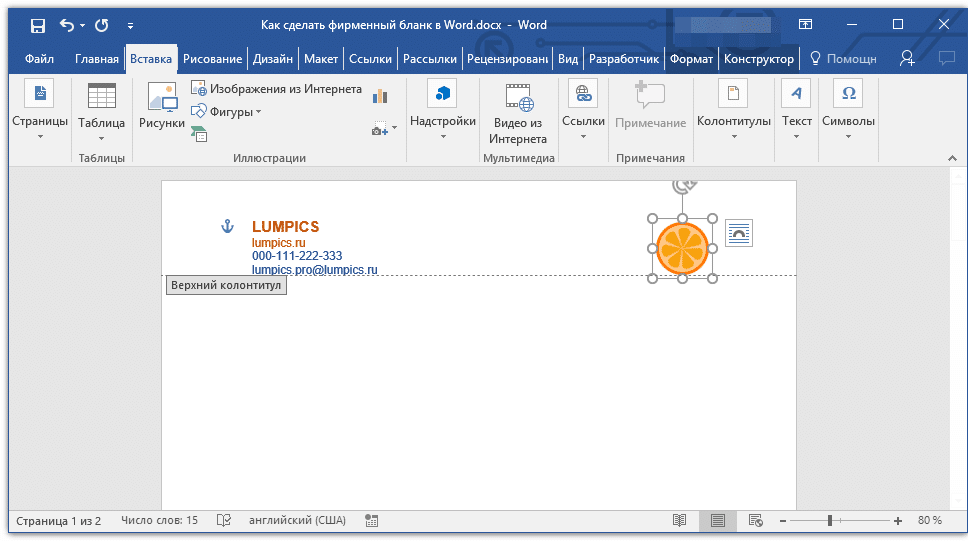Switch to Read Mode view in status bar
This screenshot has height=541, width=968.
680,521
